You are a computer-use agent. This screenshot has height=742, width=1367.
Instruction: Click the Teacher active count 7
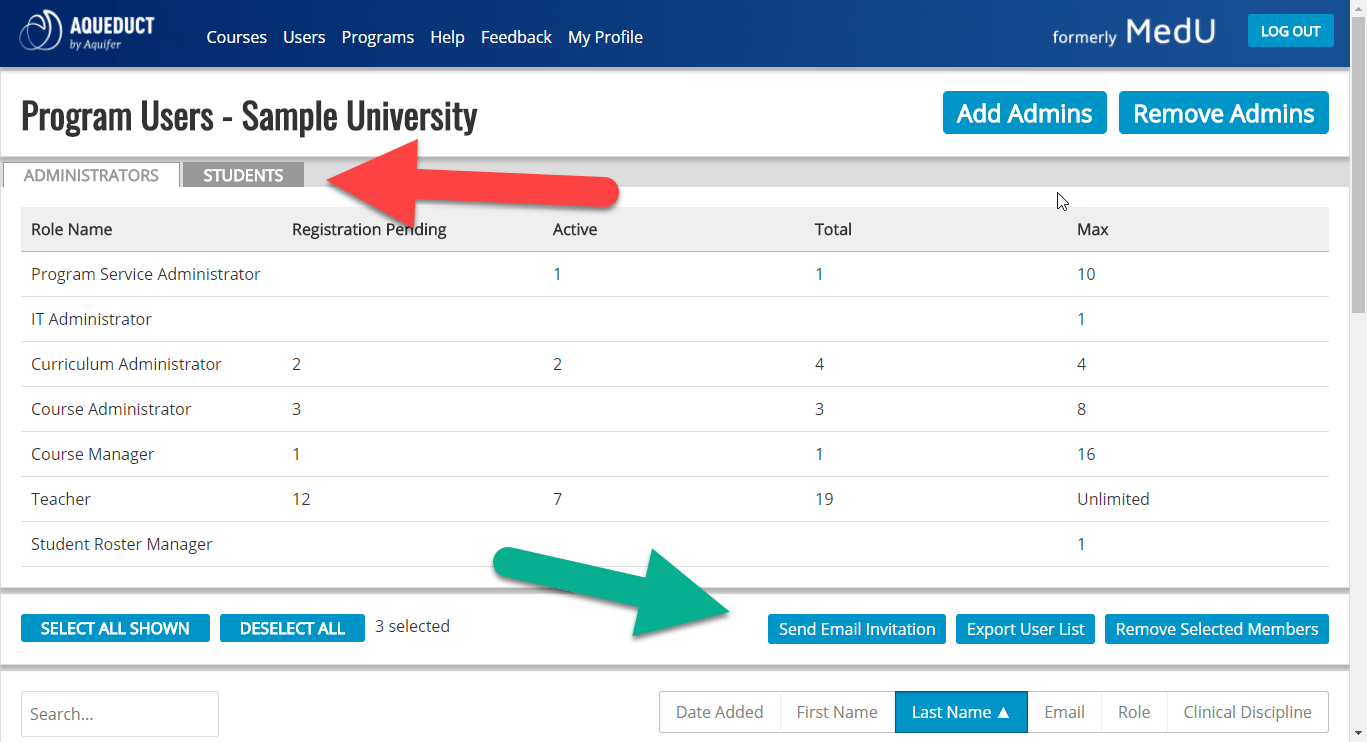tap(557, 499)
